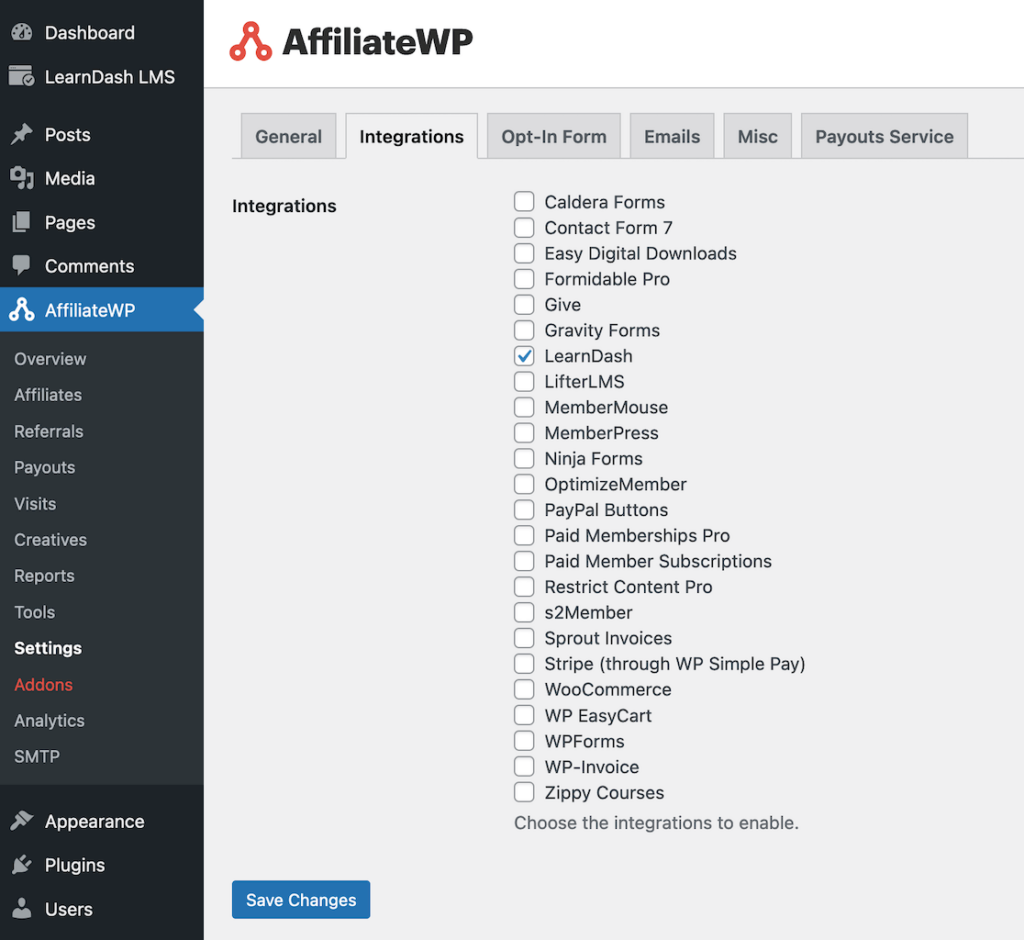Viewport: 1024px width, 940px height.
Task: Click the Appearance paintbrush icon
Action: coord(22,820)
